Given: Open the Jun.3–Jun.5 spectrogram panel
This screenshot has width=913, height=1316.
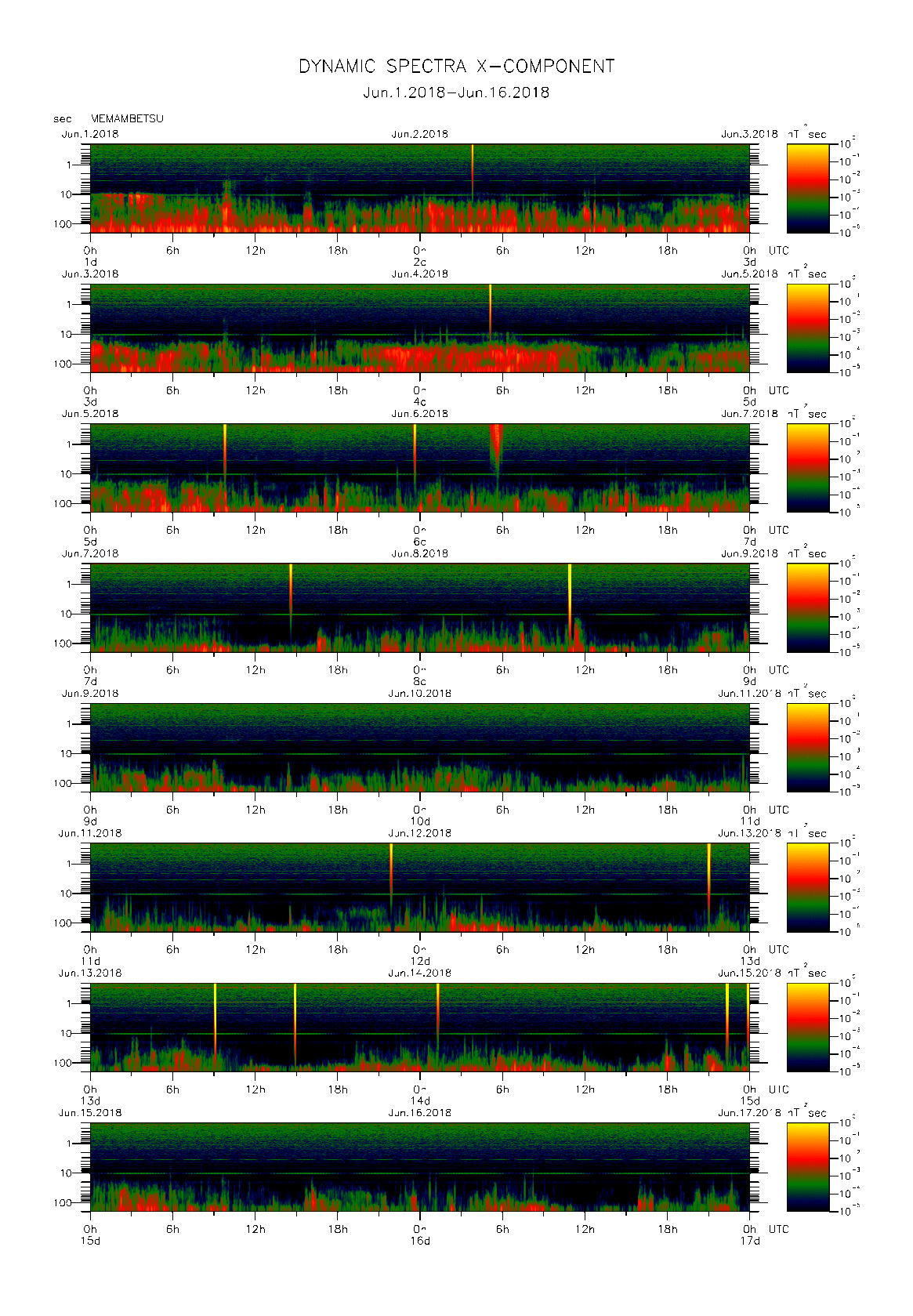Looking at the screenshot, I should [420, 328].
